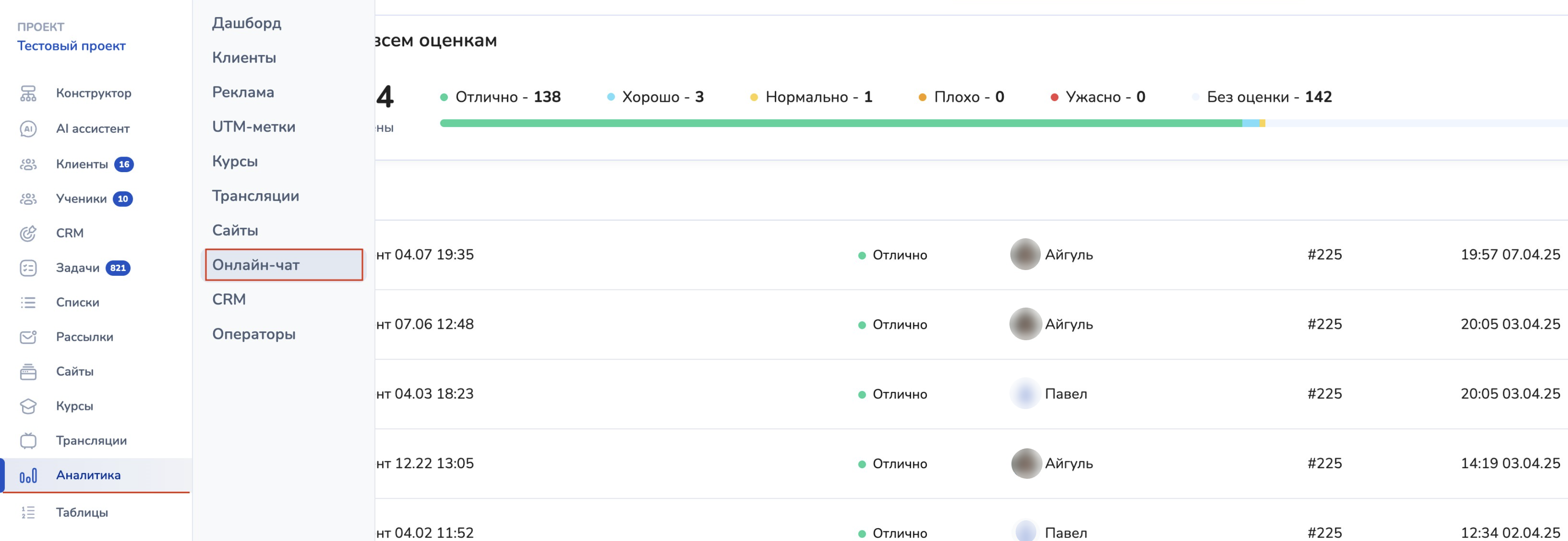
Task: Click the CRM target icon
Action: click(x=28, y=233)
